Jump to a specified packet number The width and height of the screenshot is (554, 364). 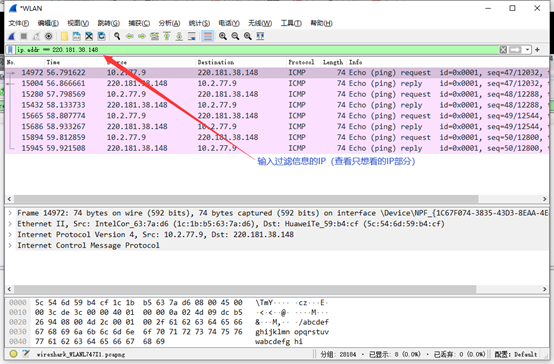[x=154, y=36]
